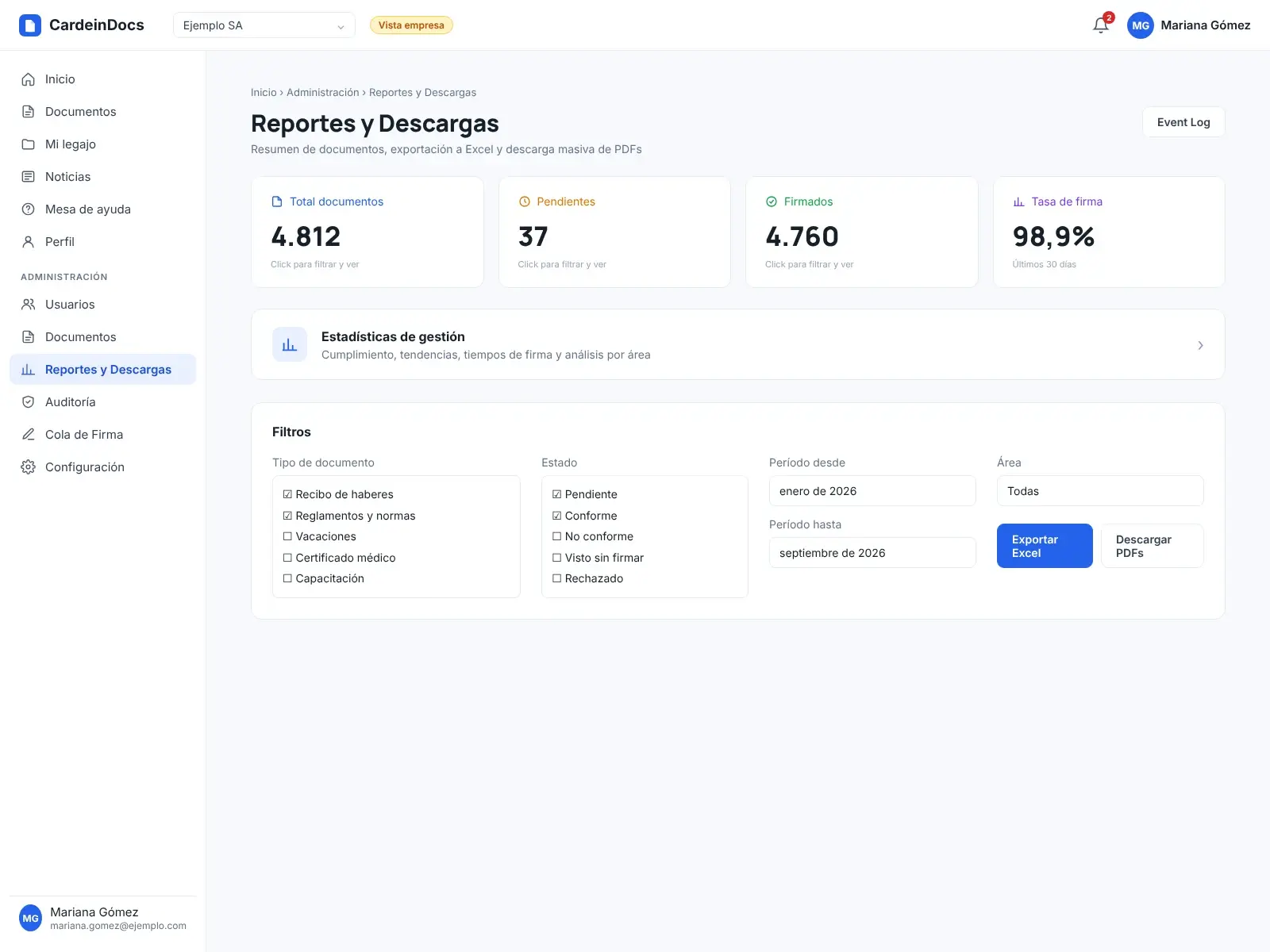This screenshot has width=1270, height=952.
Task: Open Mesa de ayuda in sidebar
Action: click(x=102, y=209)
